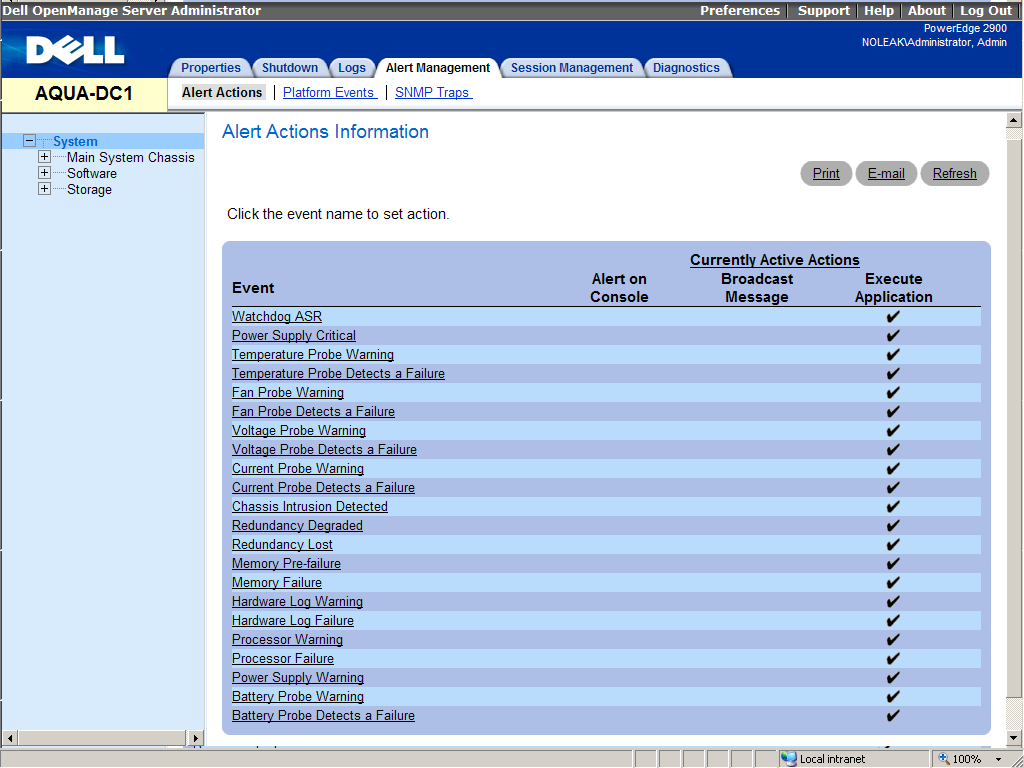Click the vertical scrollbar down arrow

(x=1014, y=738)
